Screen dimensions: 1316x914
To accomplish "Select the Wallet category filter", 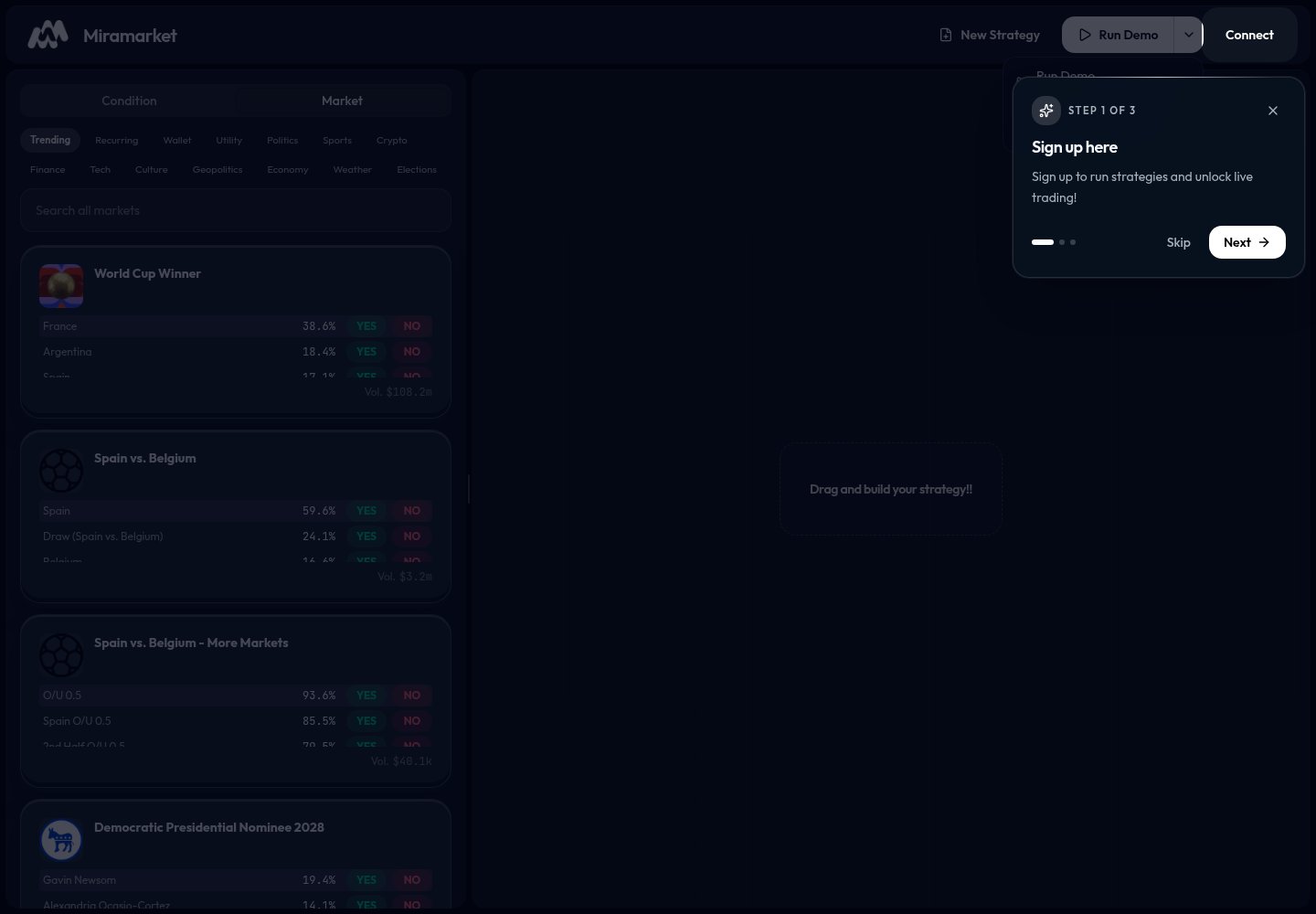I will tap(177, 140).
